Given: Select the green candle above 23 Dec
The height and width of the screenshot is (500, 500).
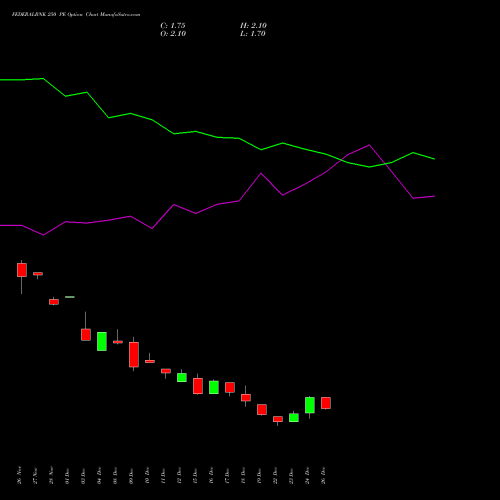Looking at the screenshot, I should coord(294,418).
